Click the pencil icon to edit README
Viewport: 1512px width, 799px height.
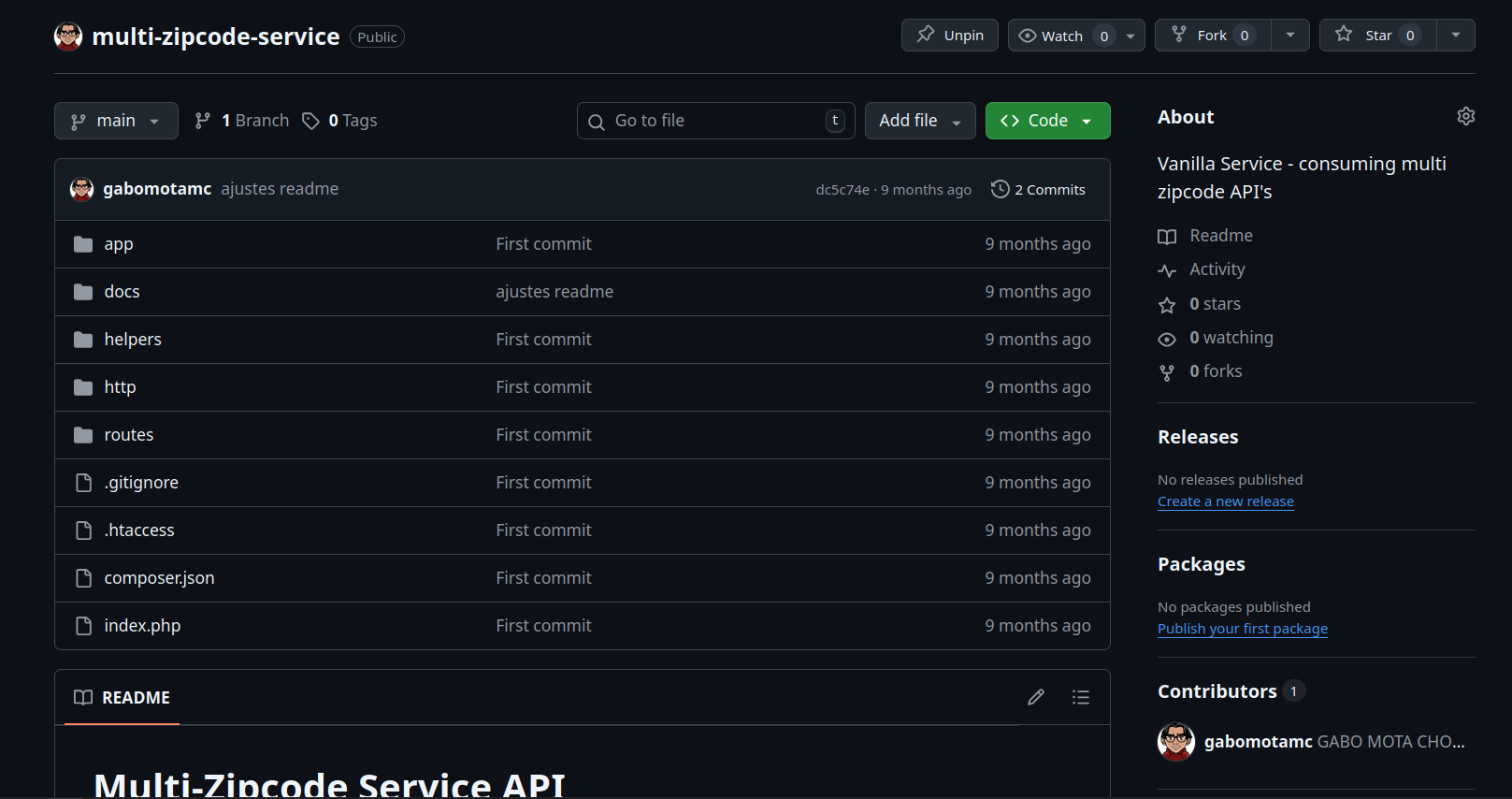tap(1035, 697)
